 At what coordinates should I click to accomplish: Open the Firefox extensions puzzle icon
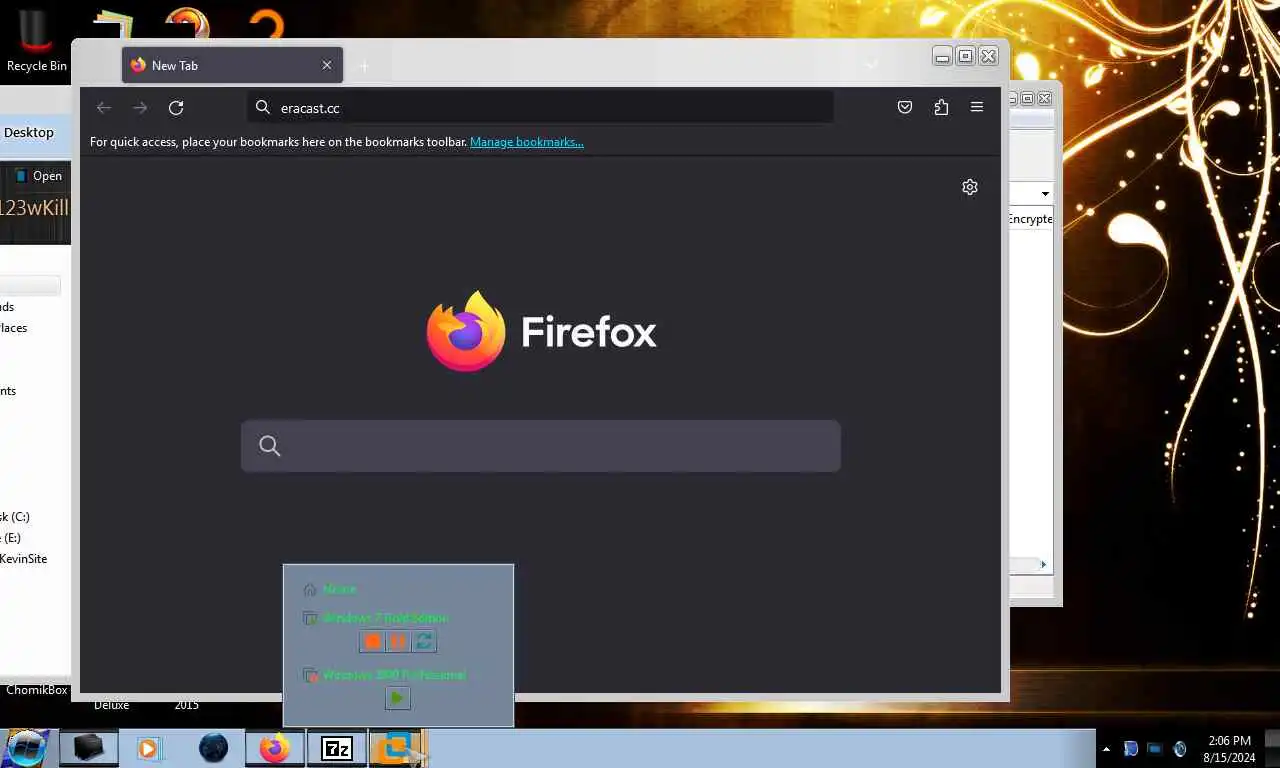coord(941,108)
